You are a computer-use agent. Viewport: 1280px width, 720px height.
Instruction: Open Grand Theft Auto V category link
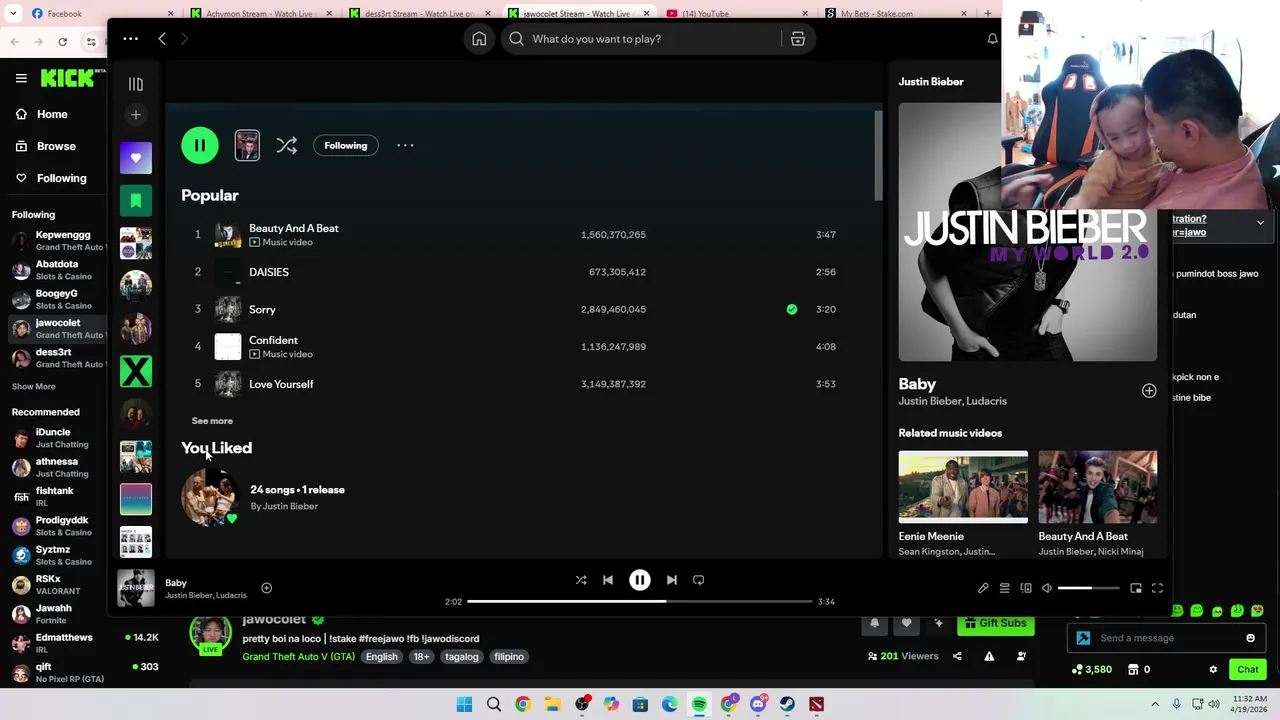tap(298, 657)
